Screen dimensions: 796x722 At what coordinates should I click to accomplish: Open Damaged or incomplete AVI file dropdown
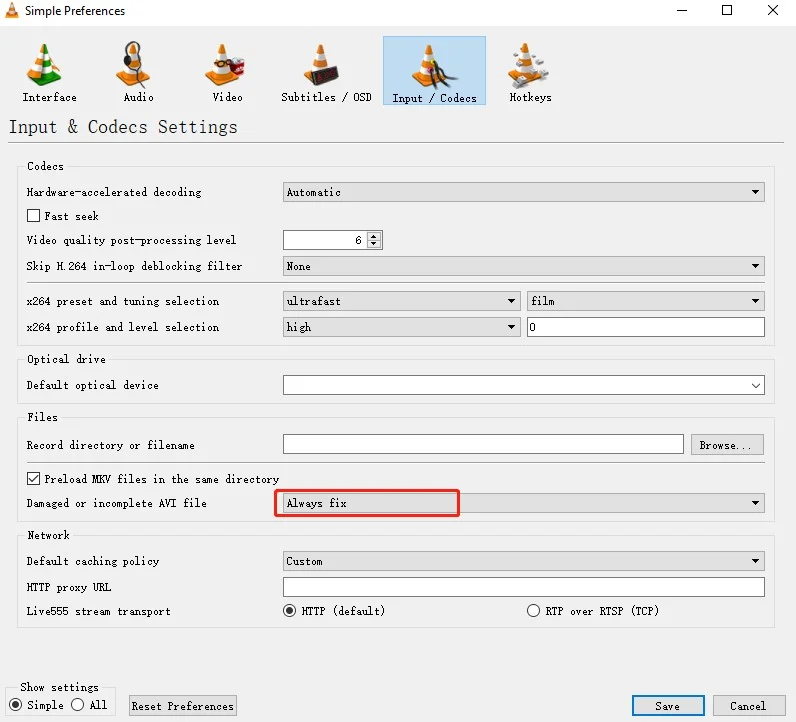pos(523,503)
